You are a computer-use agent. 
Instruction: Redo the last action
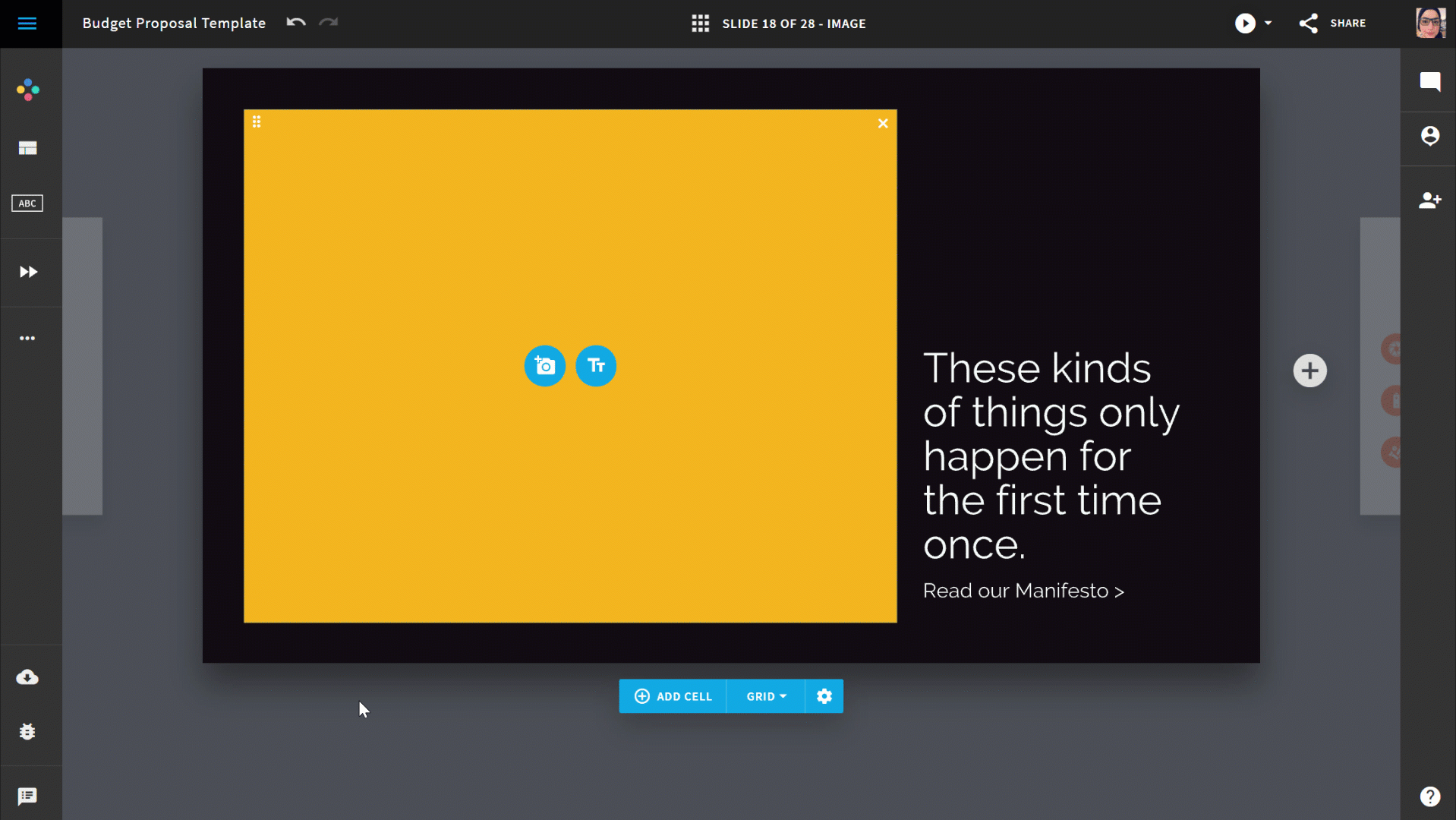point(329,23)
